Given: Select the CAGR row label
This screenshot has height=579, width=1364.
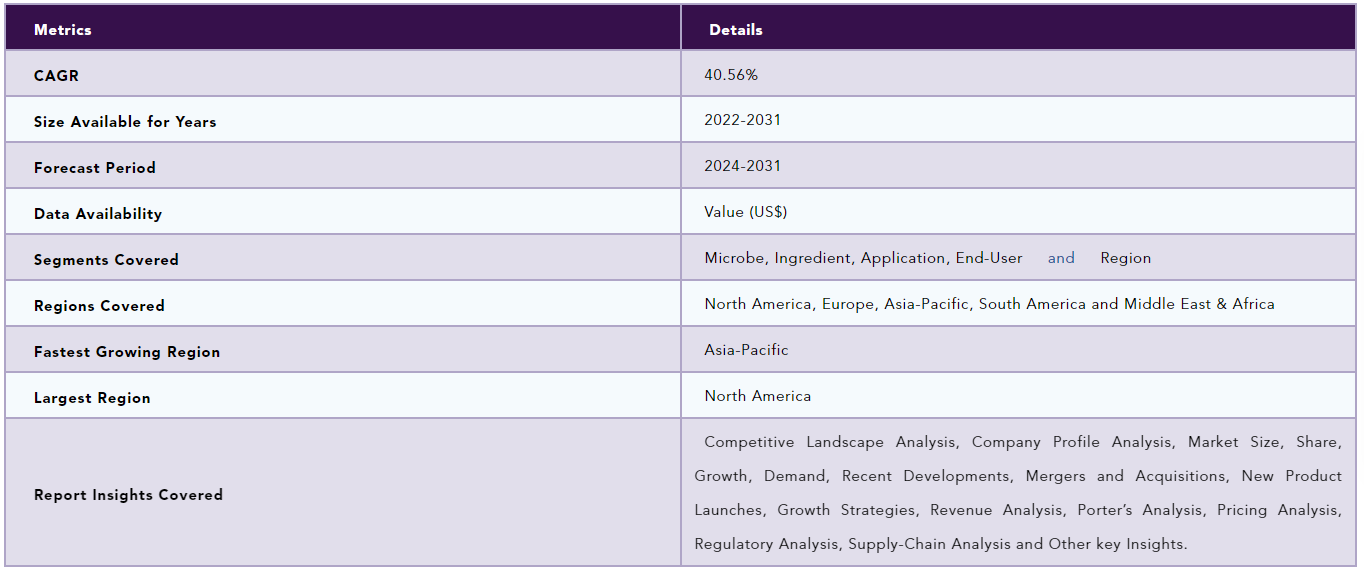Looking at the screenshot, I should coord(56,76).
